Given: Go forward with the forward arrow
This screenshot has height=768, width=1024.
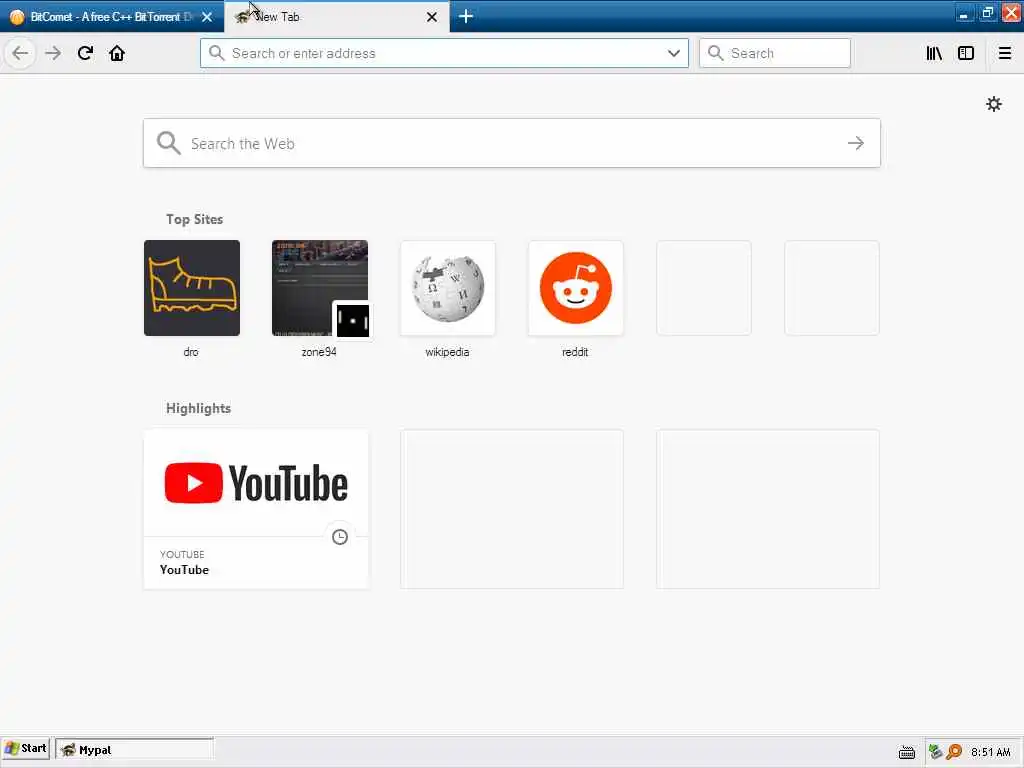Looking at the screenshot, I should tap(53, 53).
